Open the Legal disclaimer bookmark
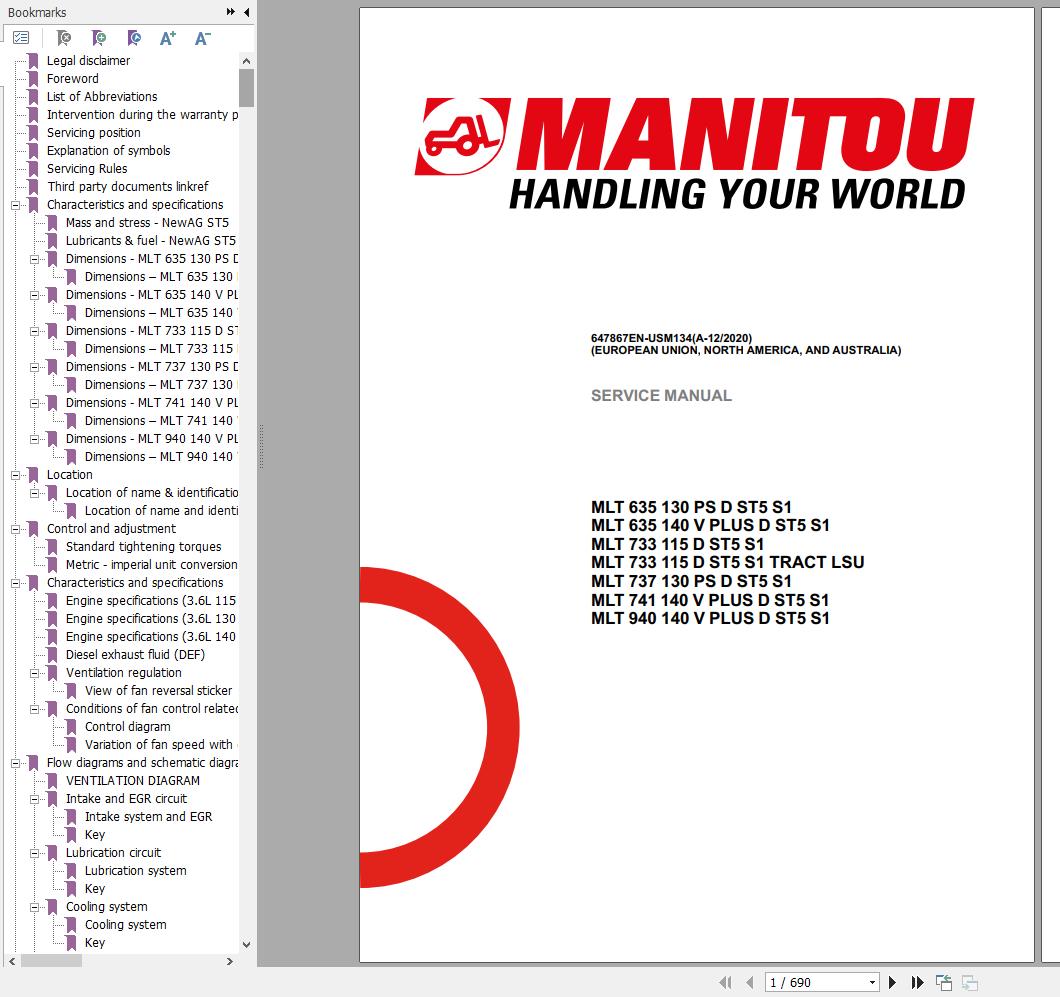Viewport: 1060px width, 997px height. 88,60
